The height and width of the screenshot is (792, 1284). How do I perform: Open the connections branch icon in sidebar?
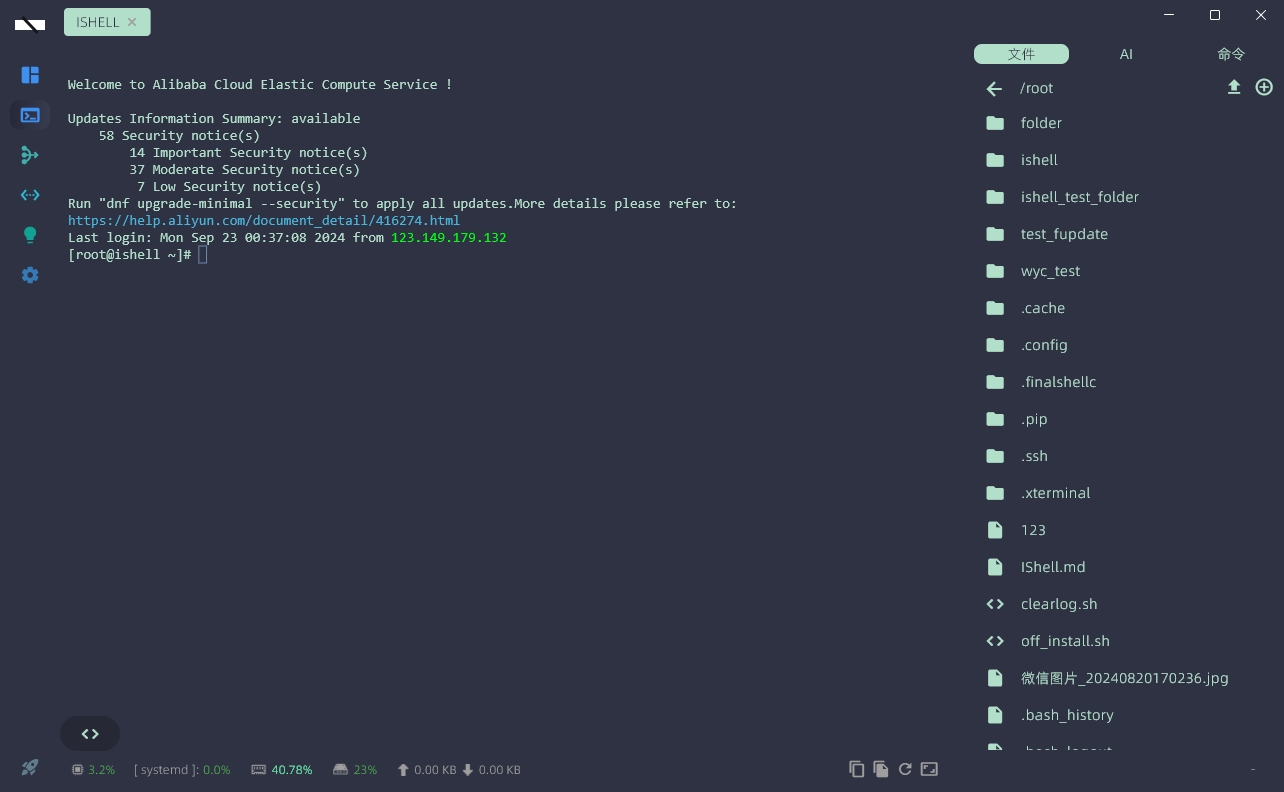click(x=30, y=155)
